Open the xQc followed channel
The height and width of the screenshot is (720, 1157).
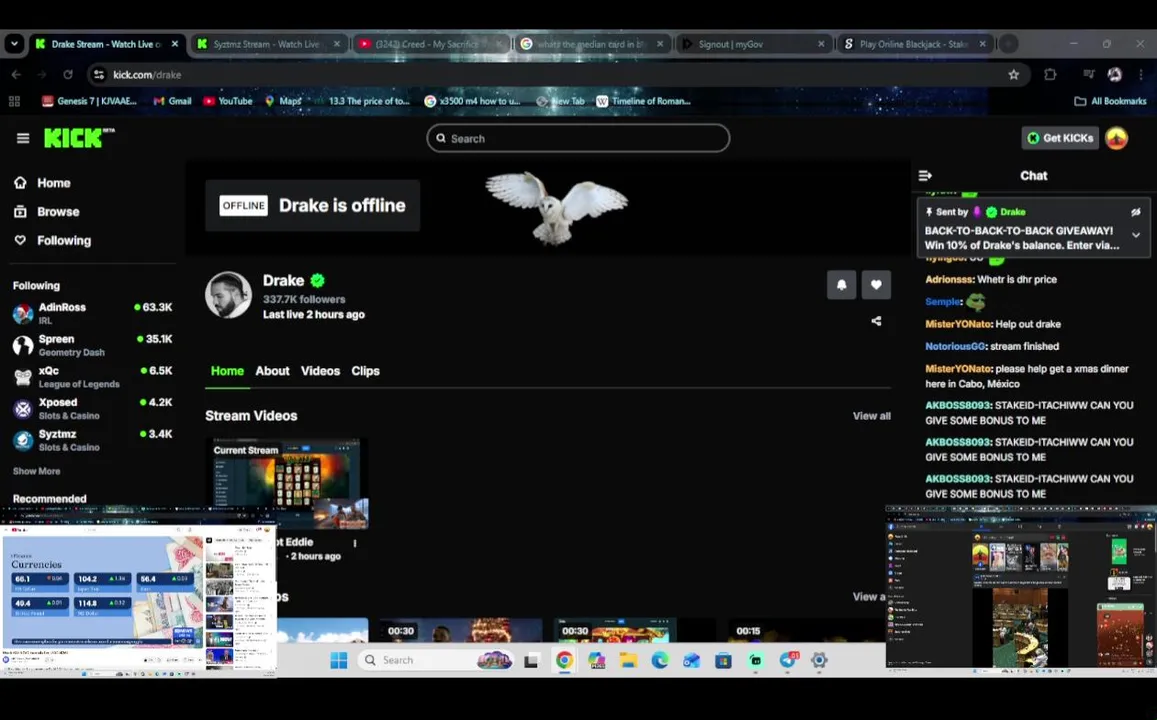point(92,377)
